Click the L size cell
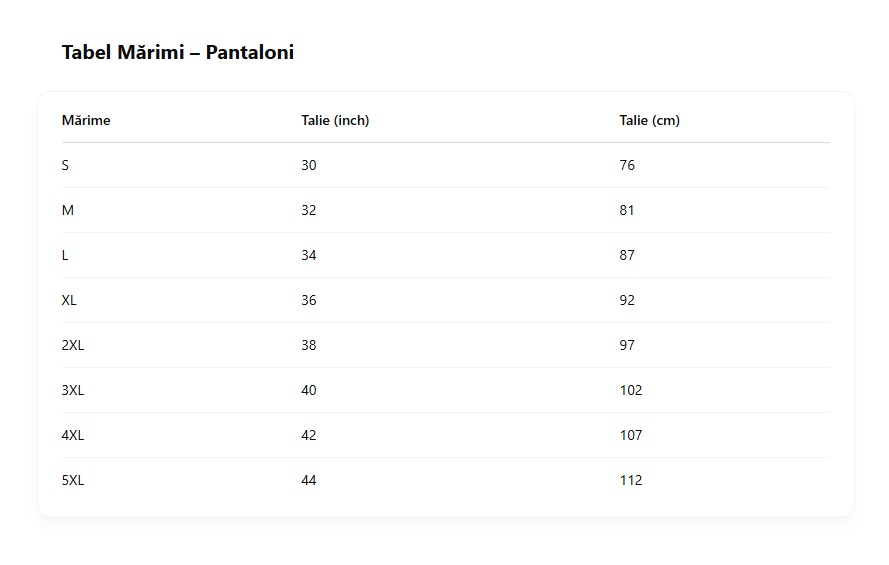 [65, 255]
